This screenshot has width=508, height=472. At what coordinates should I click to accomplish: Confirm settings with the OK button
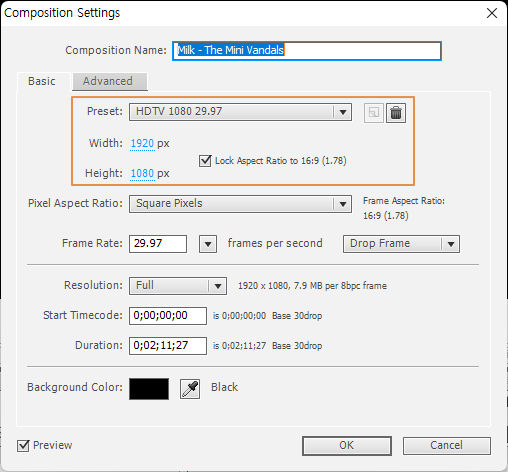[x=347, y=446]
